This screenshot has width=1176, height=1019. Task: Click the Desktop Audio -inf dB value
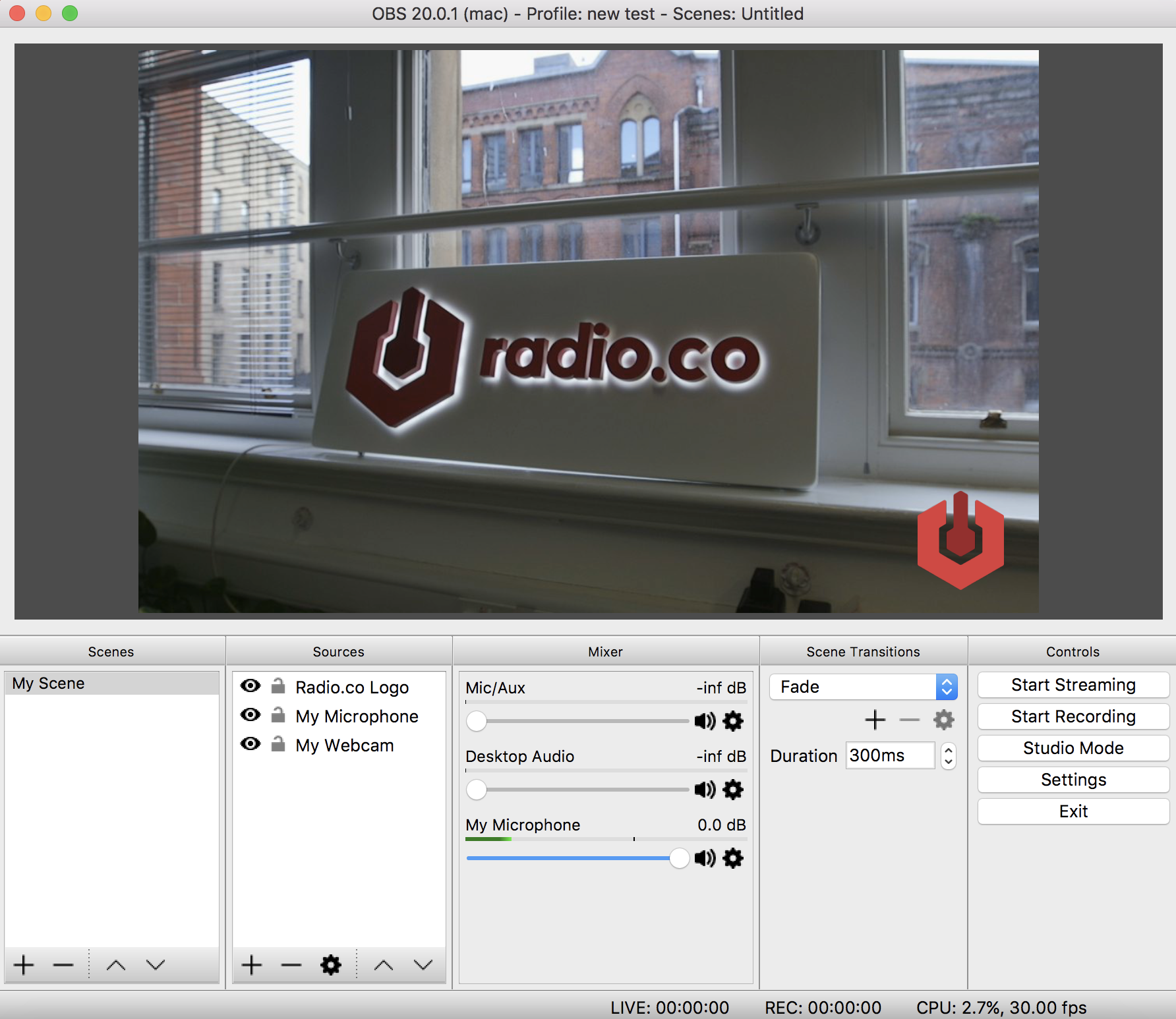(721, 756)
